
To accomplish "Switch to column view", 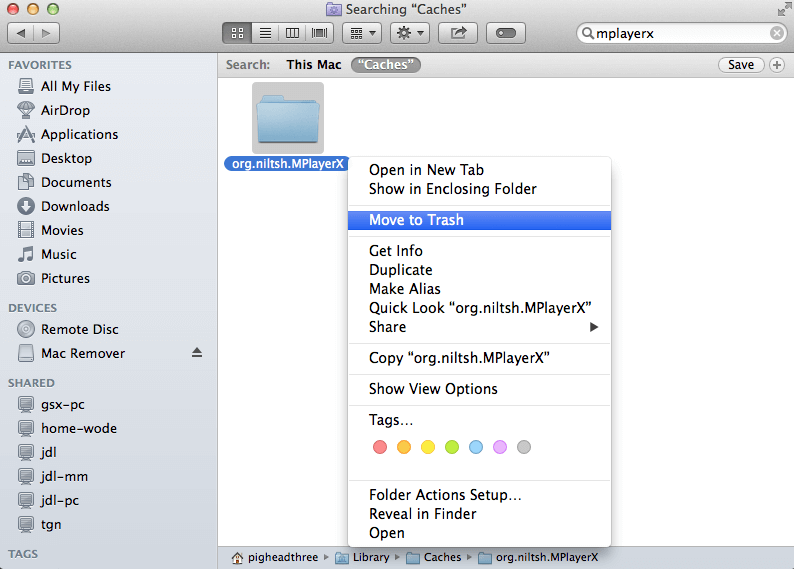I will 292,33.
